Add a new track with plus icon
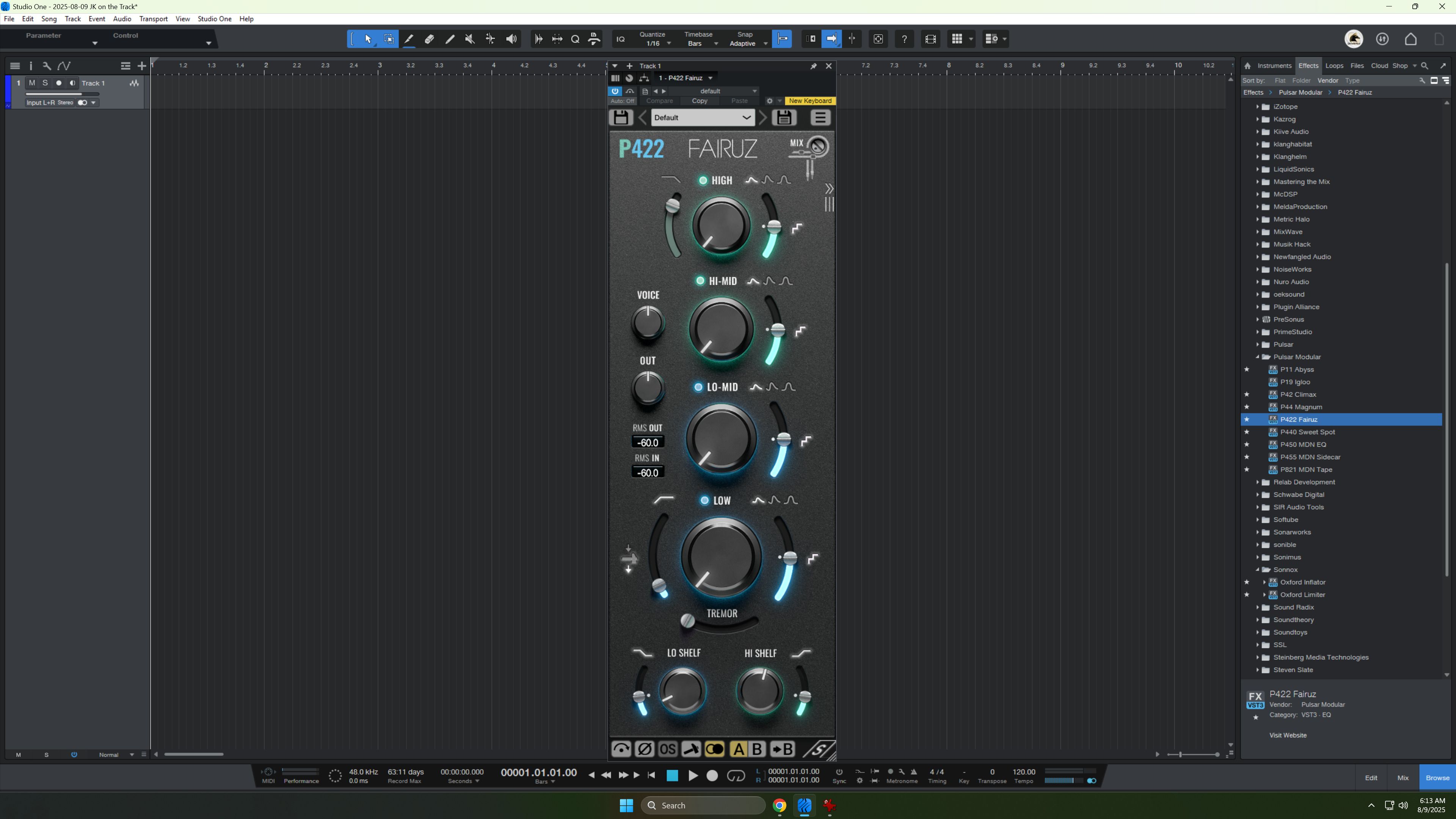 pyautogui.click(x=141, y=66)
